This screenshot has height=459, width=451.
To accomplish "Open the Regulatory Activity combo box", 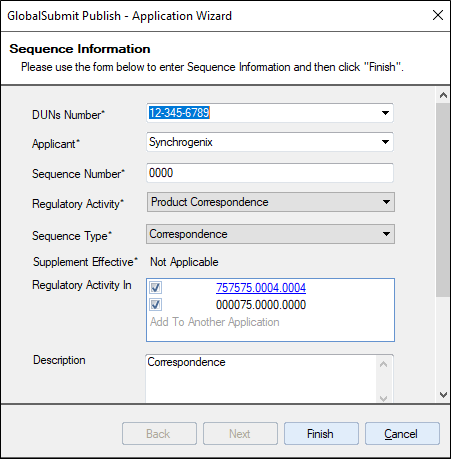I will click(271, 202).
